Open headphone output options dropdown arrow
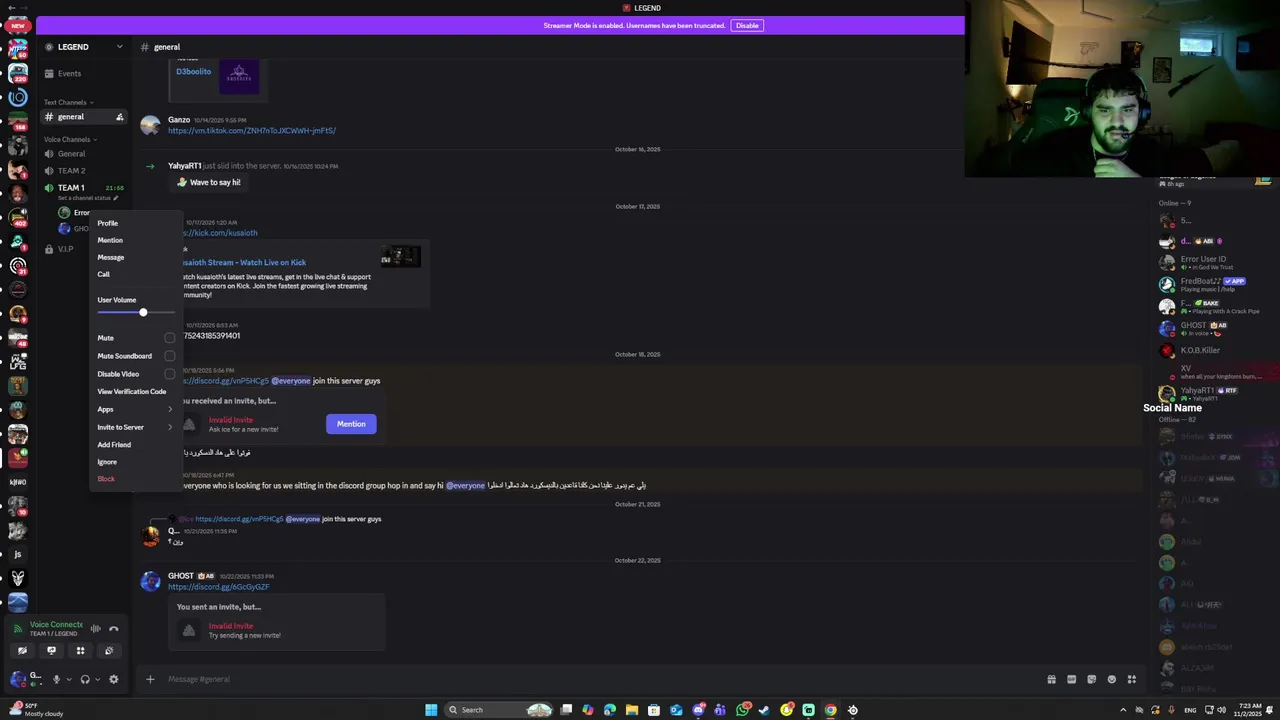Image resolution: width=1280 pixels, height=720 pixels. tap(97, 679)
